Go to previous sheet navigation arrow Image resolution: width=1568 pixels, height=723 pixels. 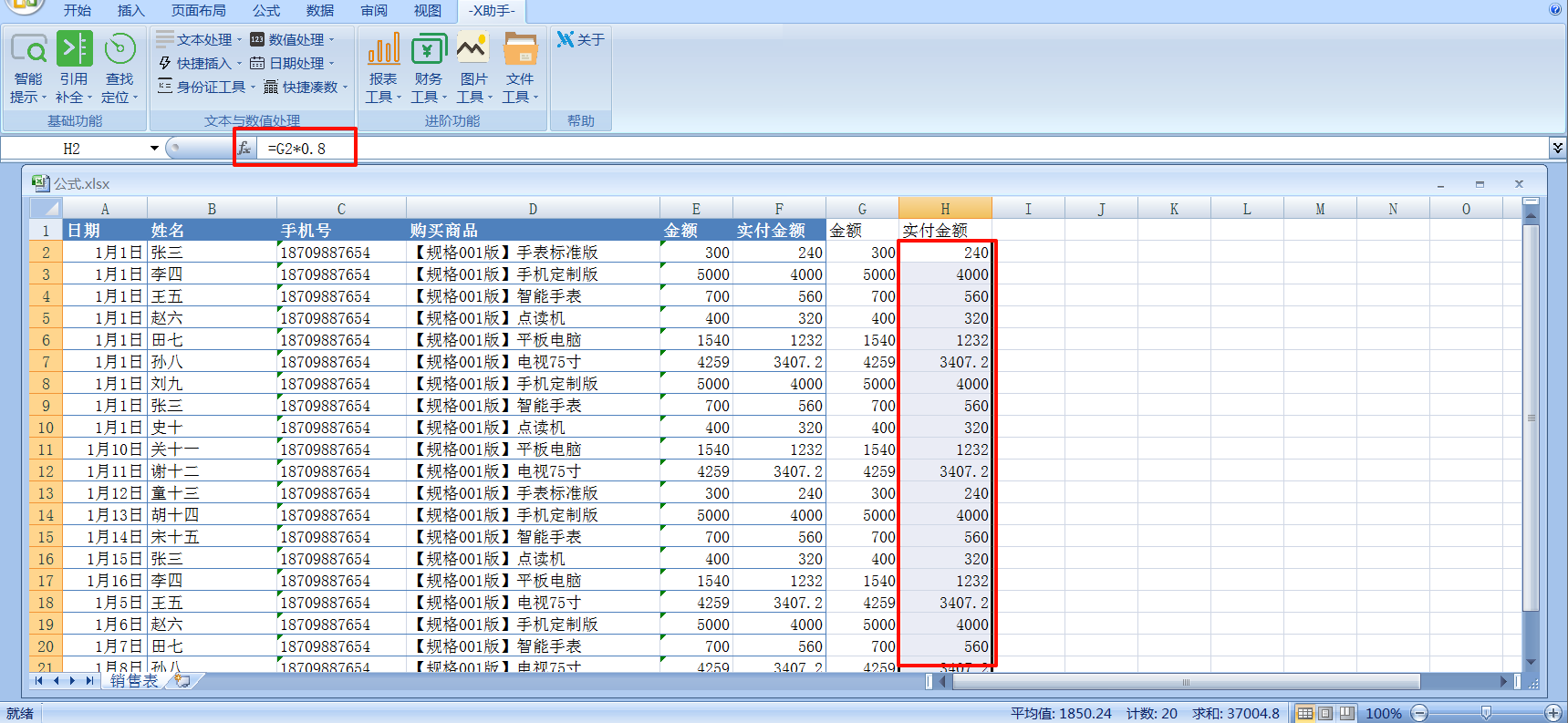(56, 681)
